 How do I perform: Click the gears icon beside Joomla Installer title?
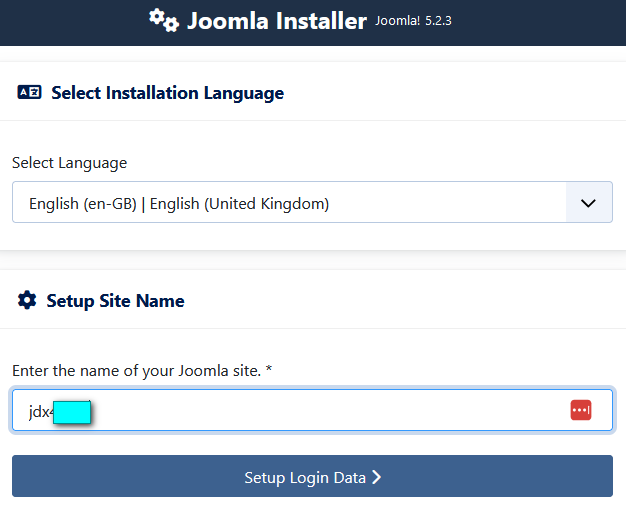click(x=164, y=20)
